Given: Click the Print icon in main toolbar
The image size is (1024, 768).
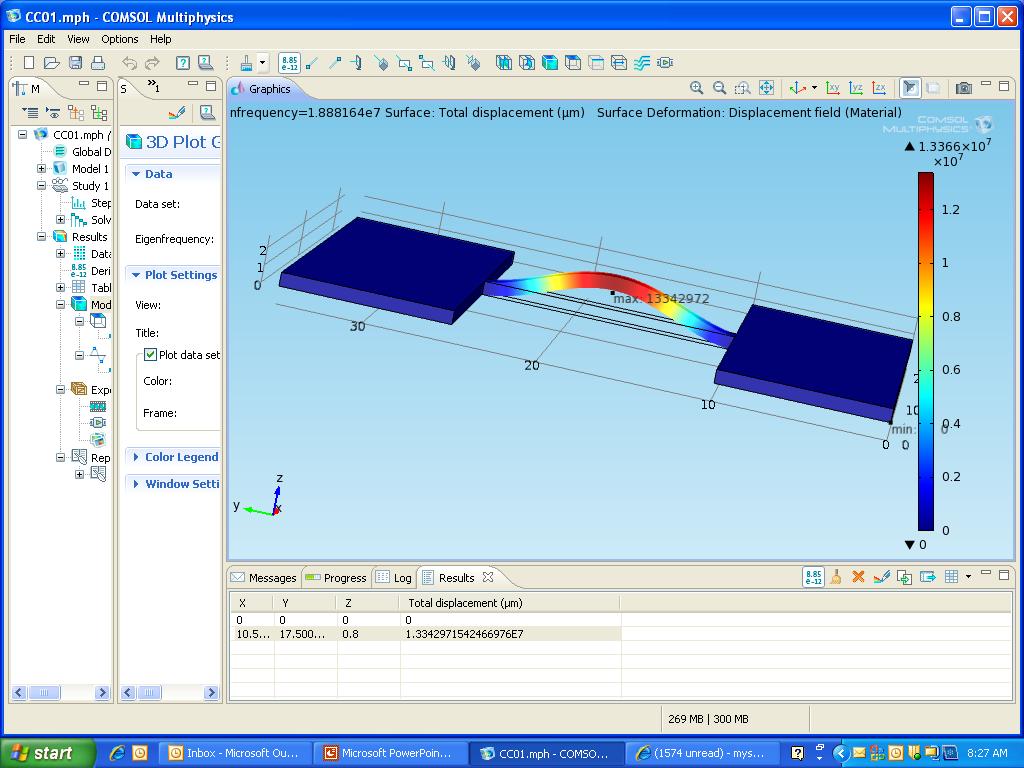Looking at the screenshot, I should click(x=97, y=63).
